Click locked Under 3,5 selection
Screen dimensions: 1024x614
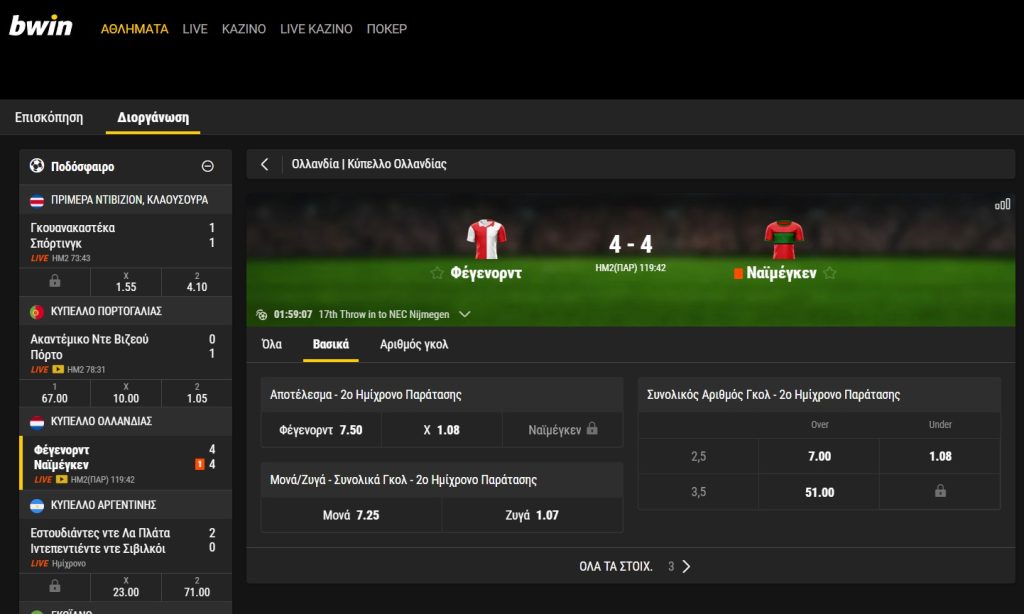940,491
